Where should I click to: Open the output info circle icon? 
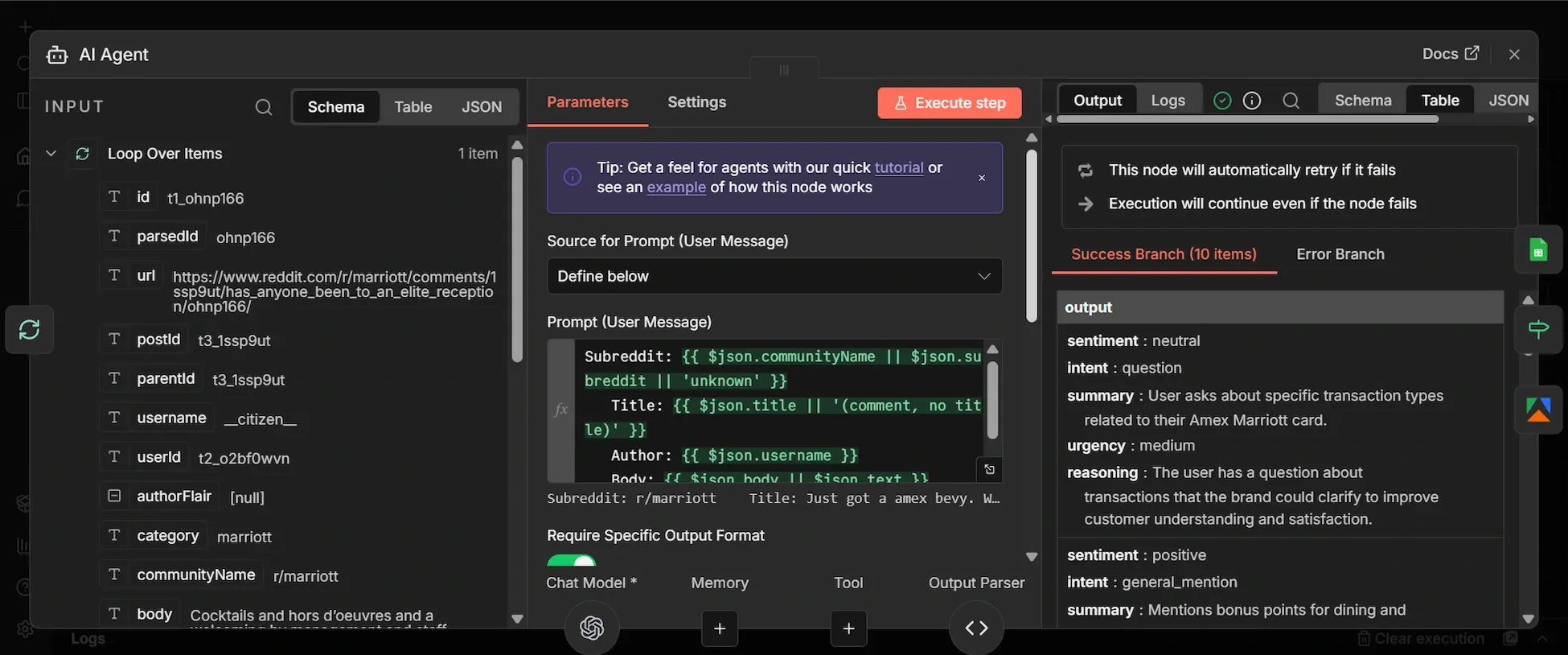point(1252,101)
